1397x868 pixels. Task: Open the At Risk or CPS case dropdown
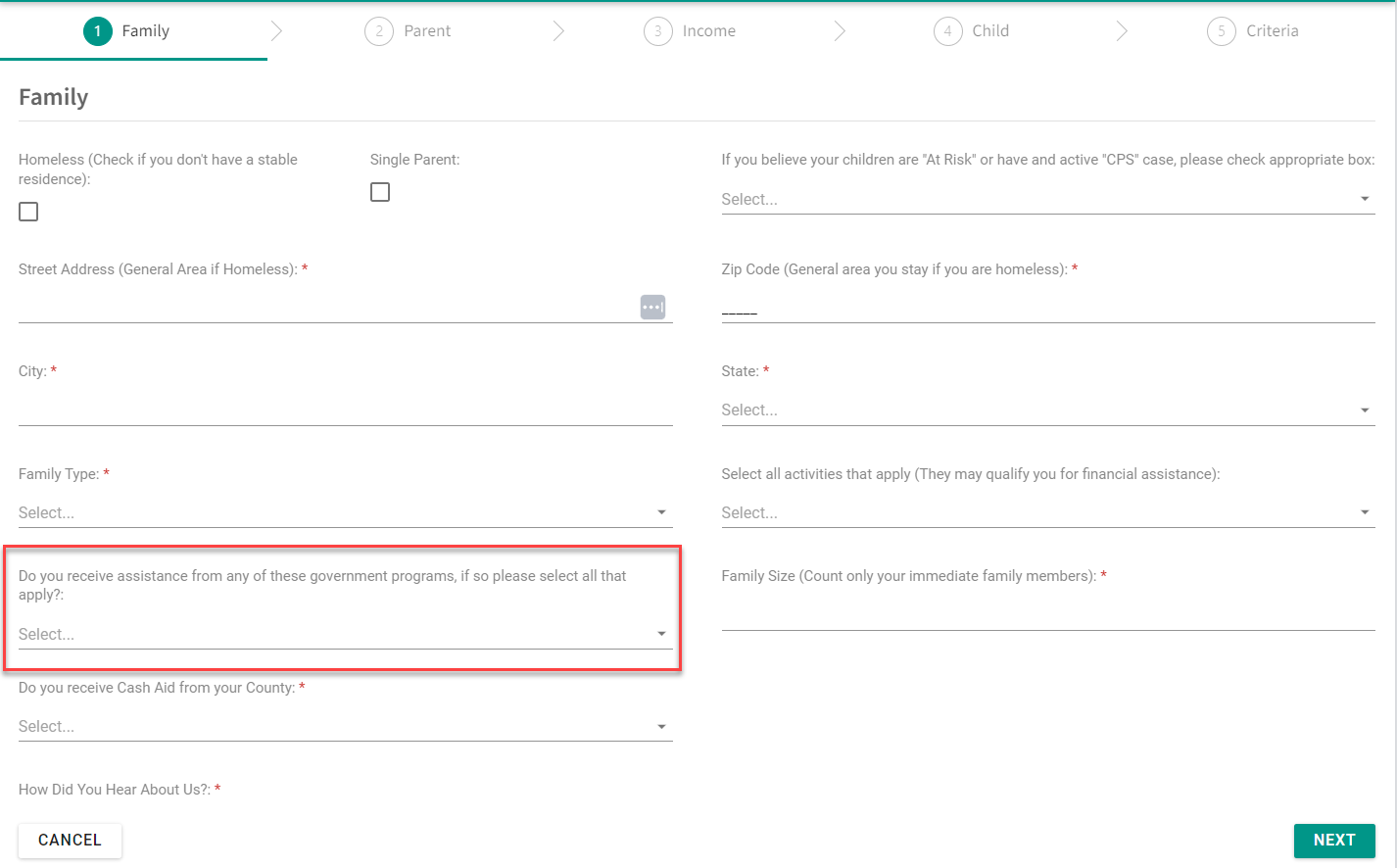pyautogui.click(x=1048, y=199)
